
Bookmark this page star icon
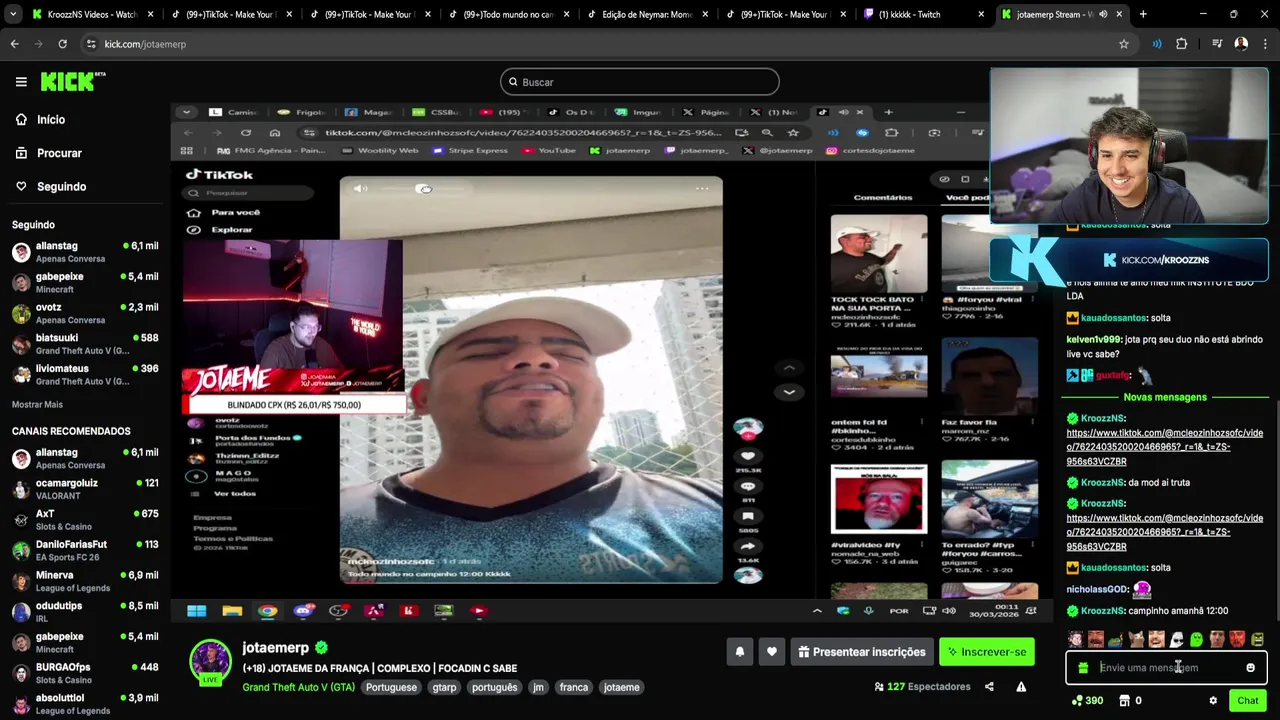coord(1124,44)
